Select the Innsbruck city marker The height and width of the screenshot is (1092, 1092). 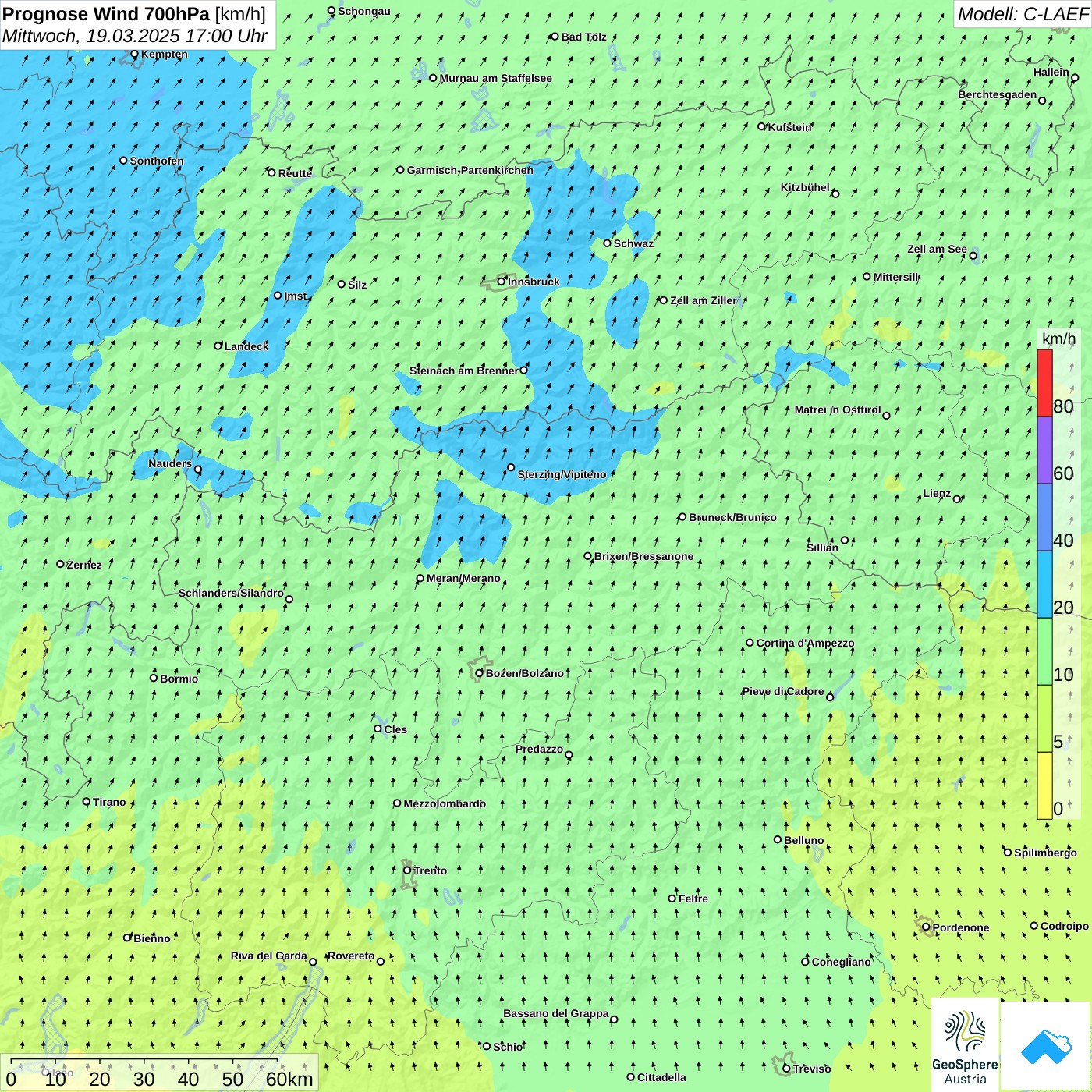point(502,282)
